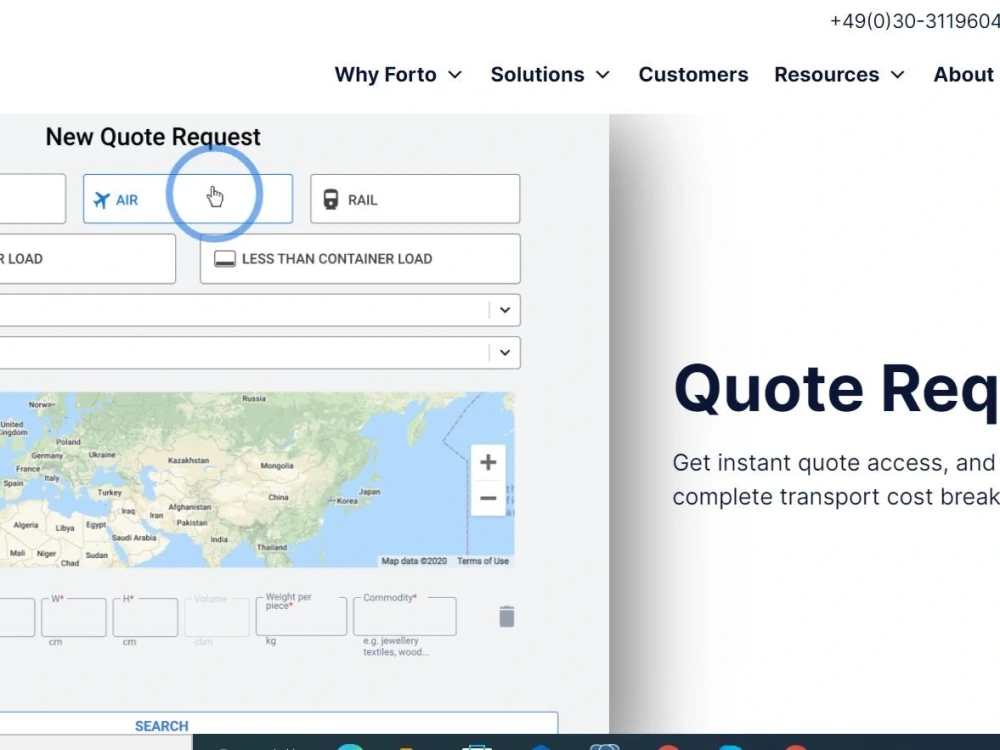1000x750 pixels.
Task: Select the partially visible container LOAD option
Action: tap(87, 259)
